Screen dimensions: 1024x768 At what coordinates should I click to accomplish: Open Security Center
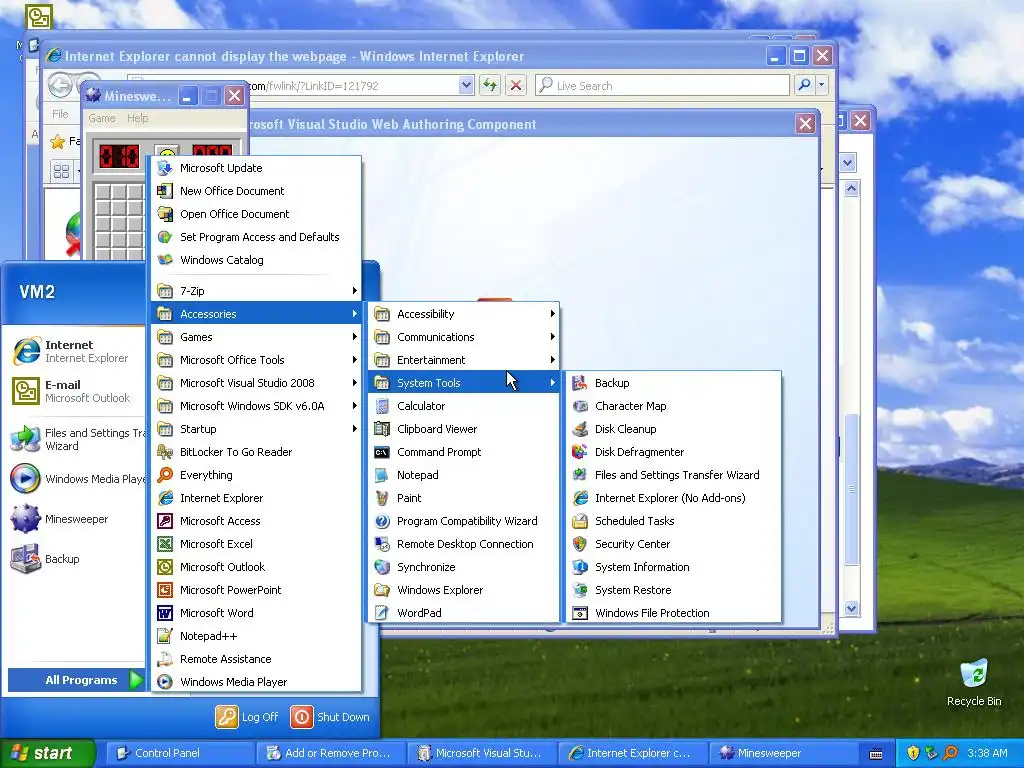click(673, 543)
